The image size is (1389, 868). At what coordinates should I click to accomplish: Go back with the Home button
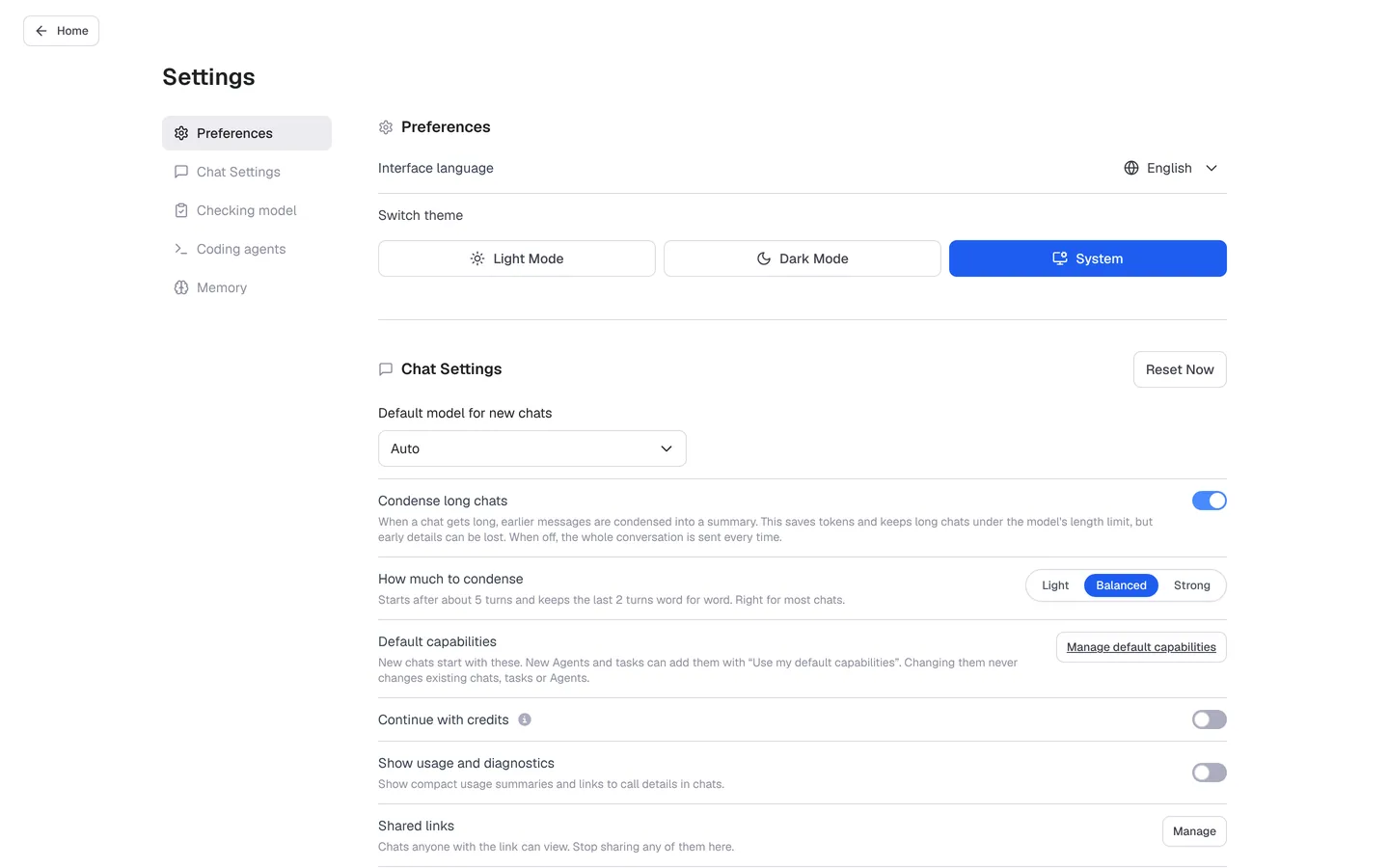click(62, 31)
